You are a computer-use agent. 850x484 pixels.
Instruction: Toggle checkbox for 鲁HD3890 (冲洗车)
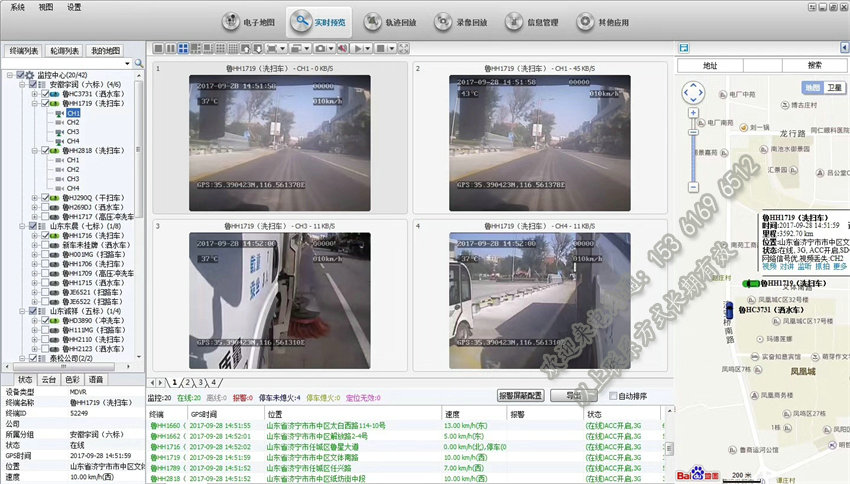click(x=46, y=320)
